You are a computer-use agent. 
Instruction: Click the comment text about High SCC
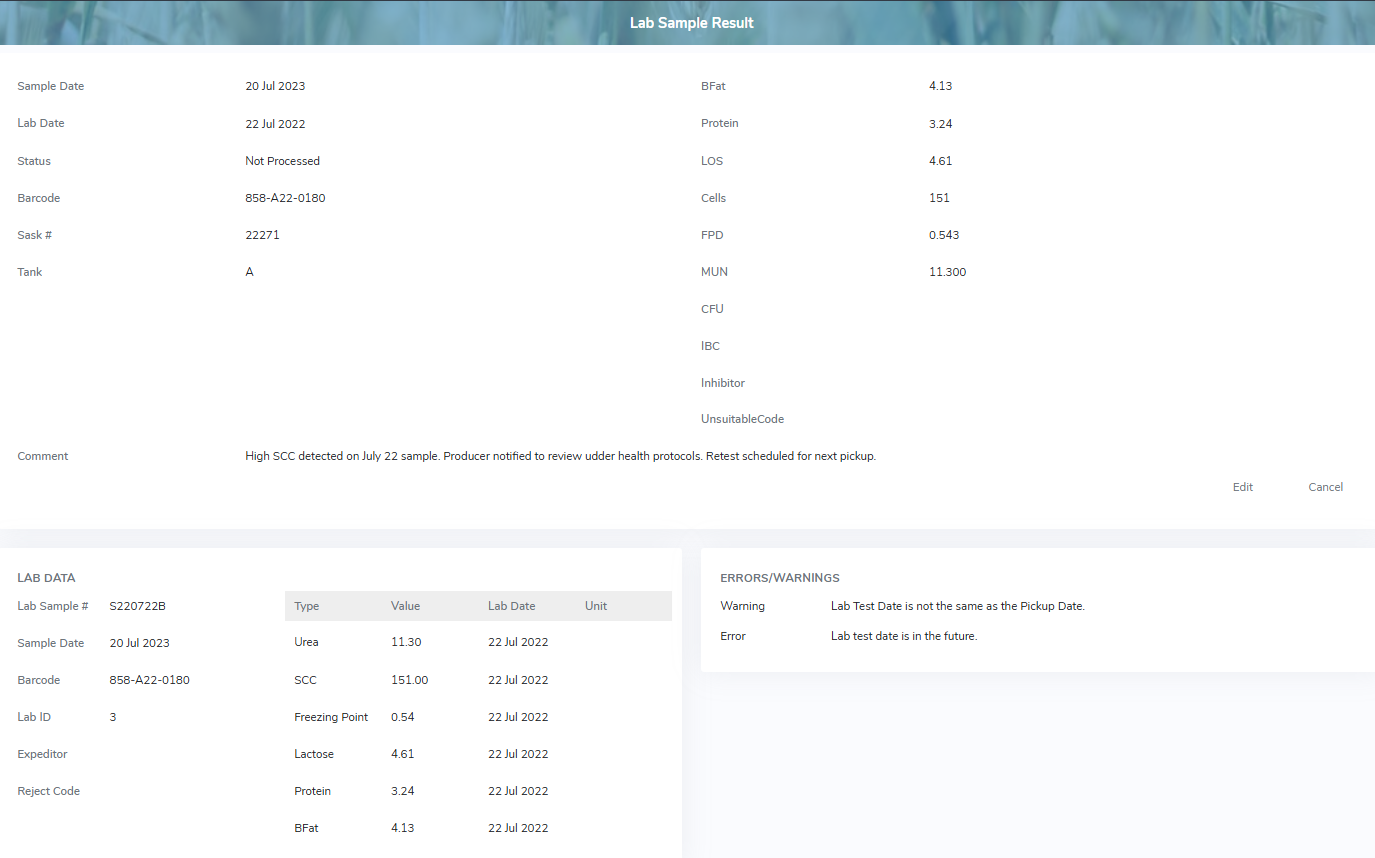[x=560, y=456]
